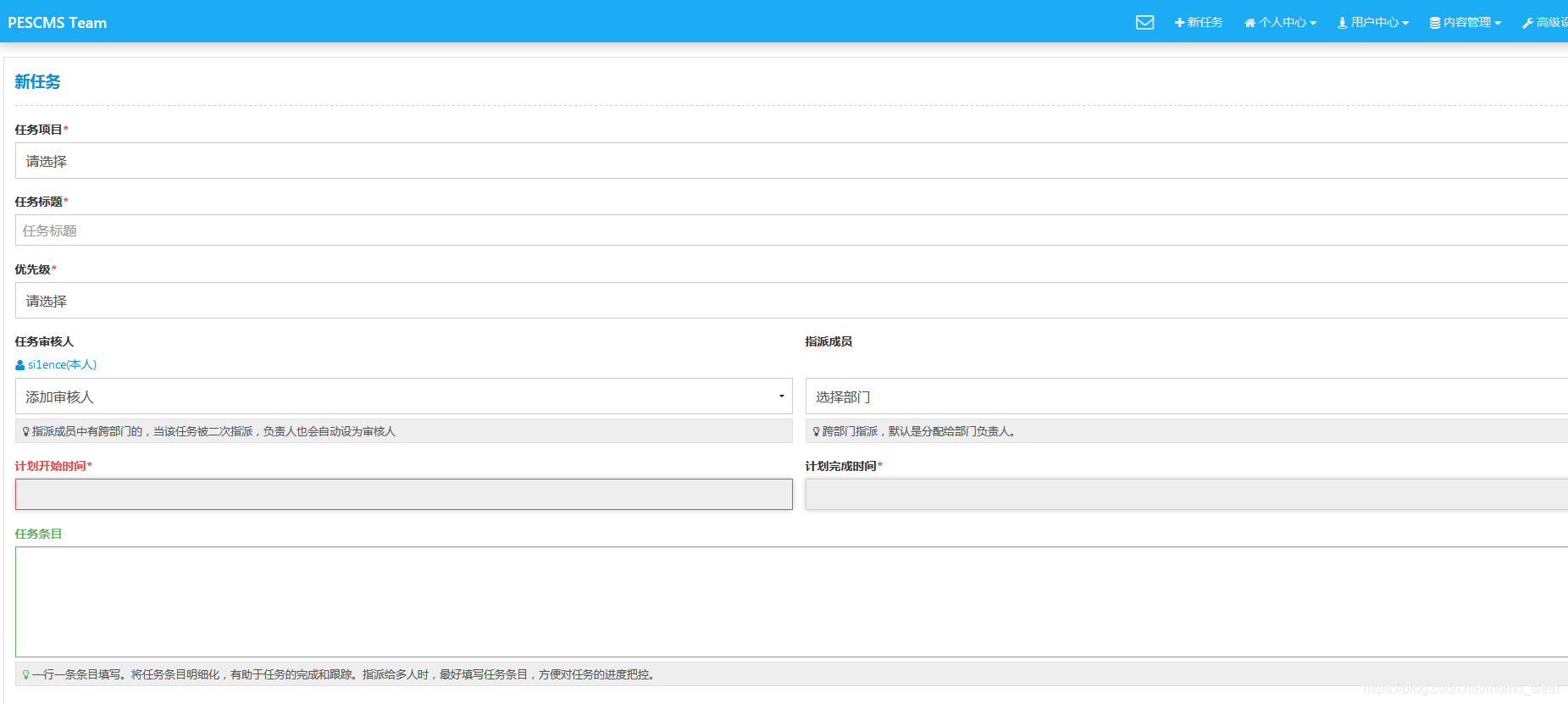Click the silence(本人) reviewer link
Image resolution: width=1568 pixels, height=704 pixels.
click(x=62, y=365)
